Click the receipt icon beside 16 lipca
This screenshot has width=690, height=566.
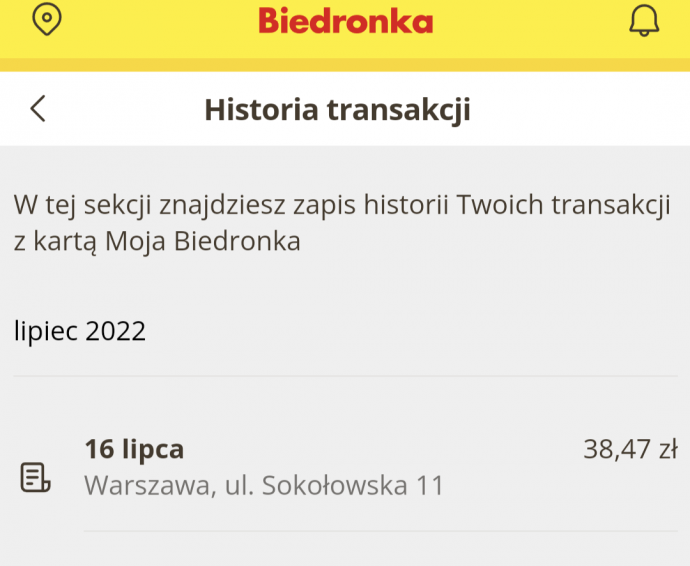(36, 477)
